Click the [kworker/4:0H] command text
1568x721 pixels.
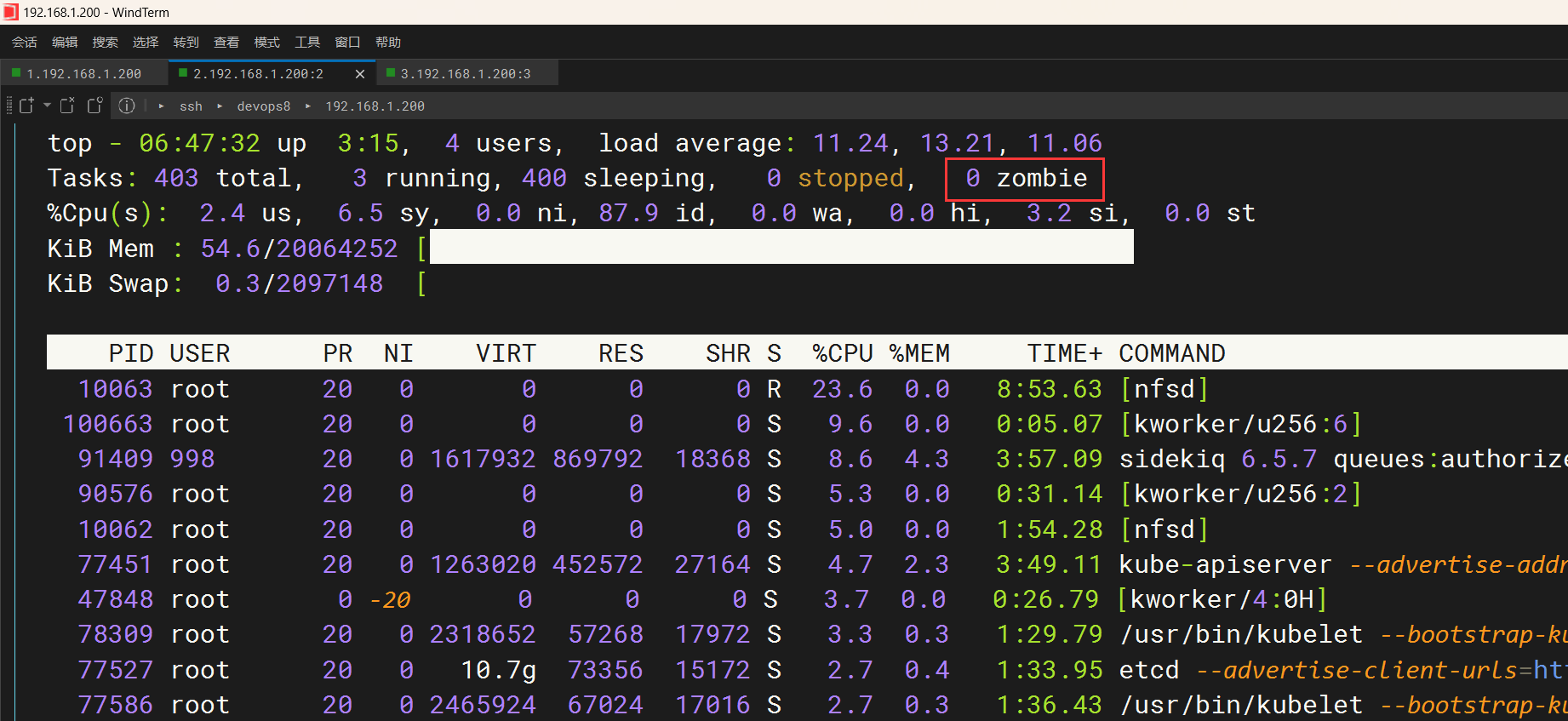click(x=1222, y=600)
